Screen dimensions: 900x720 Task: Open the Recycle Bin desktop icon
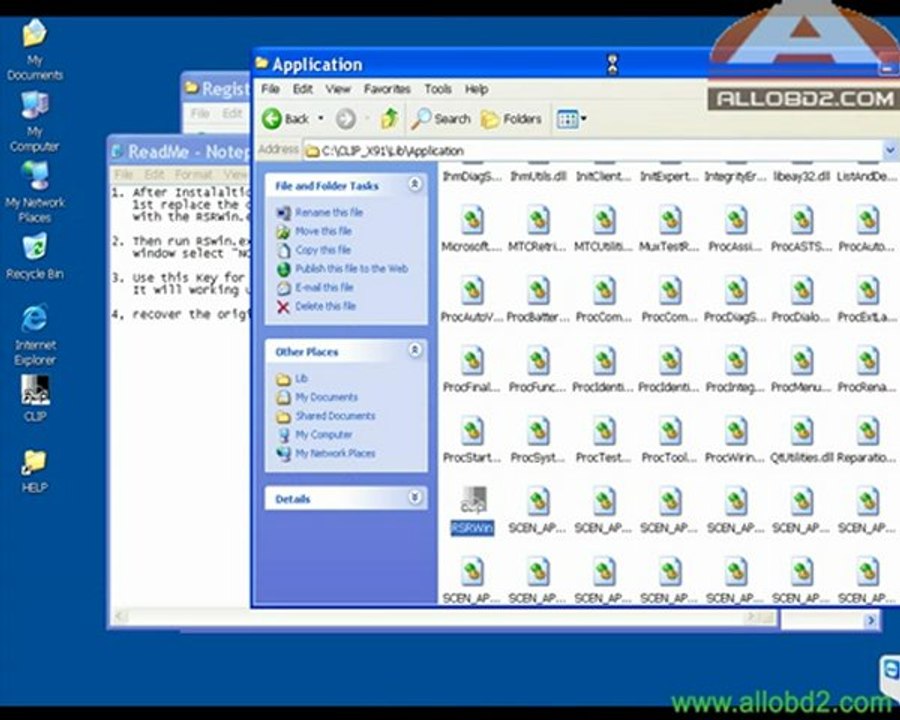[x=34, y=256]
